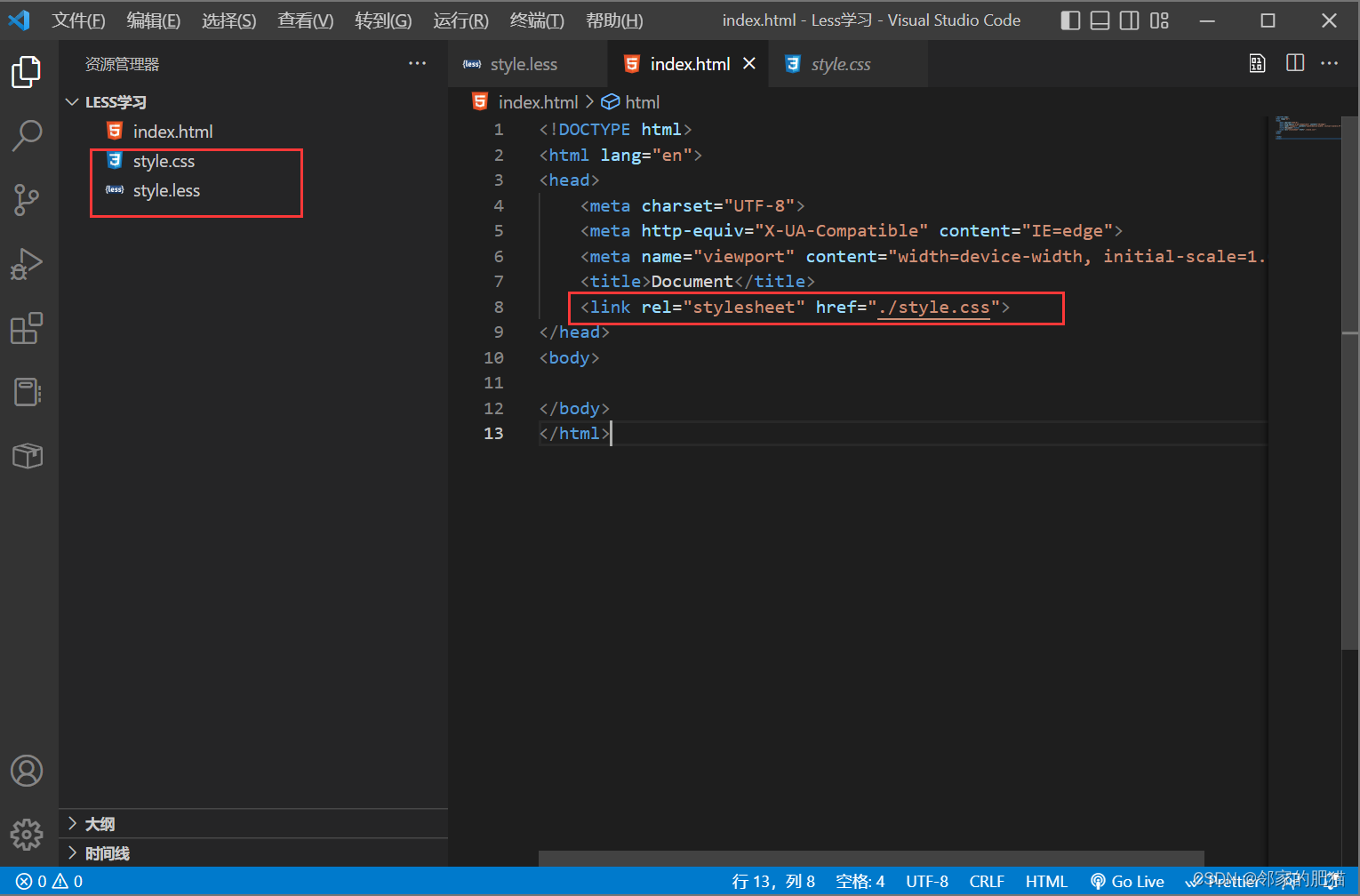The height and width of the screenshot is (896, 1360).
Task: Click errors and warnings count in status bar
Action: (50, 881)
